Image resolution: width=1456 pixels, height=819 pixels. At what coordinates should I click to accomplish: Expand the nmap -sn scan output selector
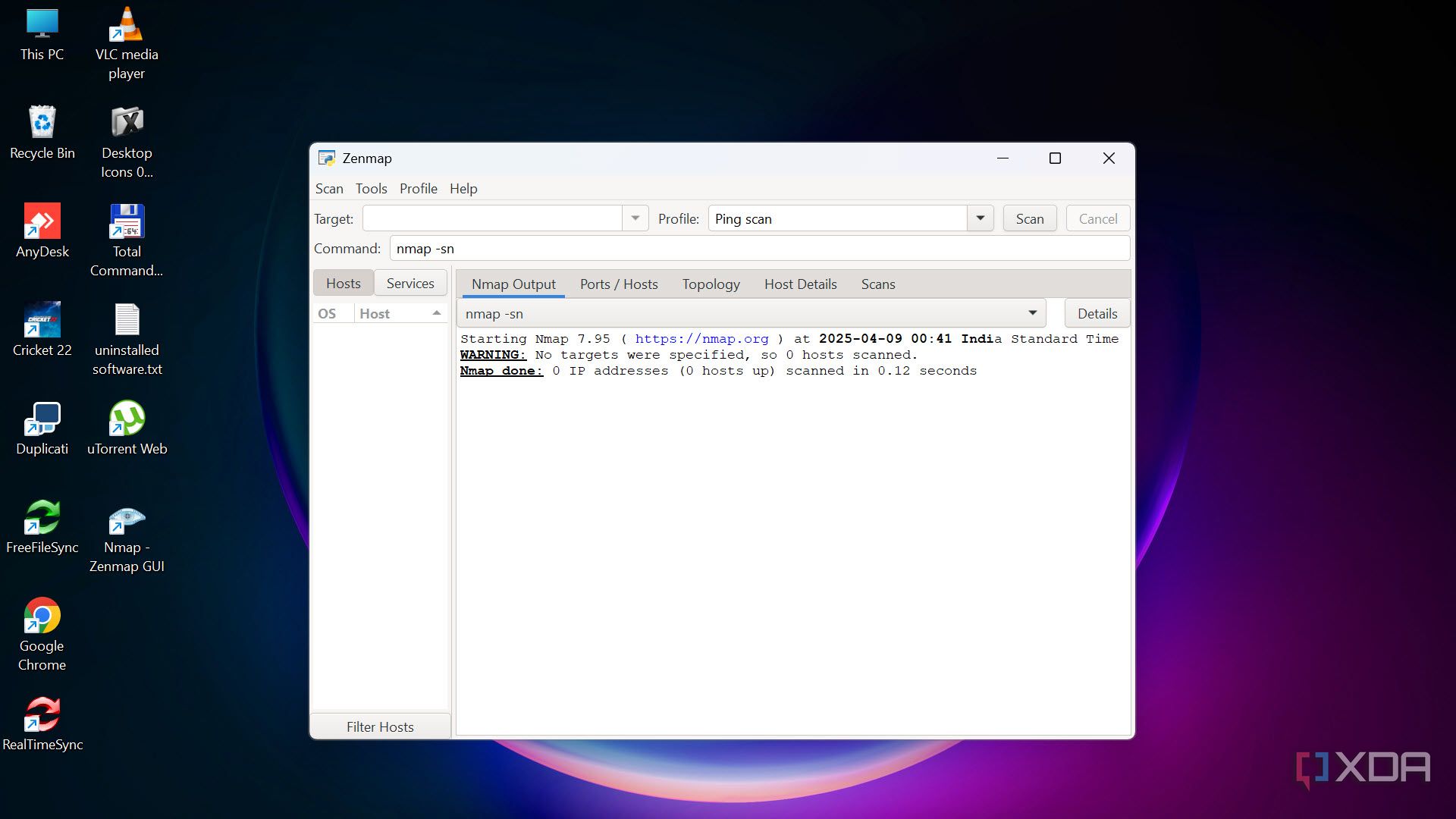click(751, 313)
